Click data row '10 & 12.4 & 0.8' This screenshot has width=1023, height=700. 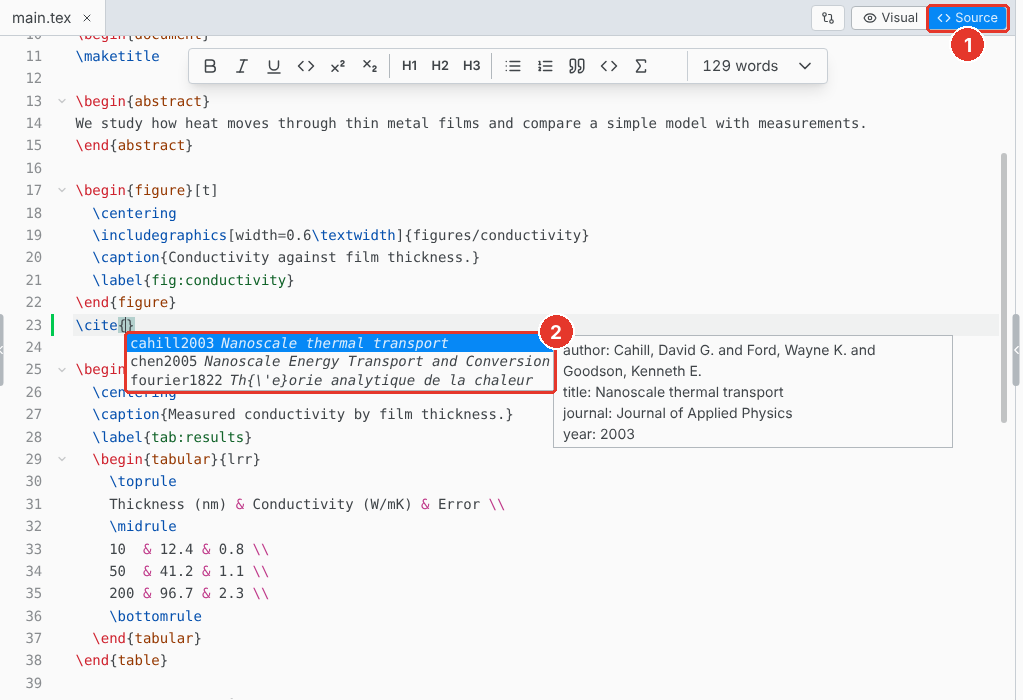189,549
